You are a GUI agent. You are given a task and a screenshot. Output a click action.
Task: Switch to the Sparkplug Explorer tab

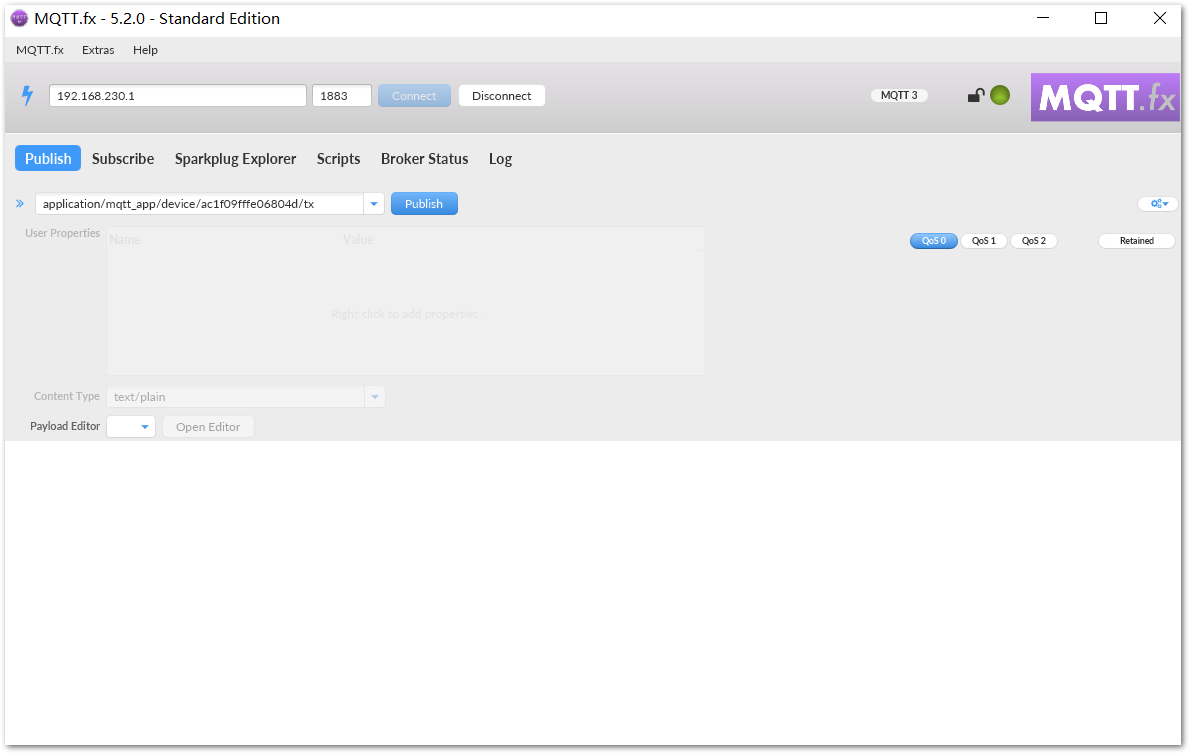(x=235, y=159)
